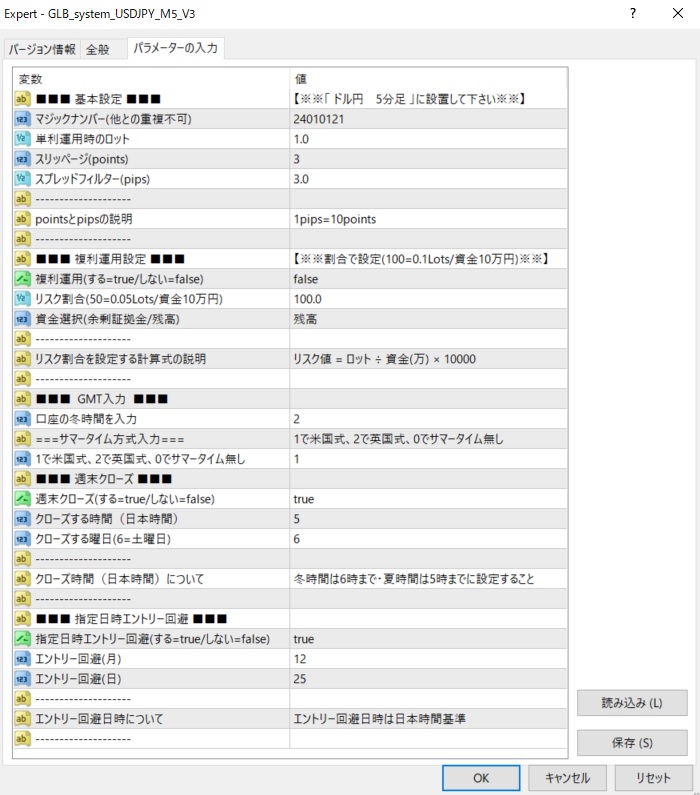This screenshot has width=700, height=795.
Task: Click the string icon beside 指定日時エントリー回避 header
Action: pyautogui.click(x=22, y=619)
